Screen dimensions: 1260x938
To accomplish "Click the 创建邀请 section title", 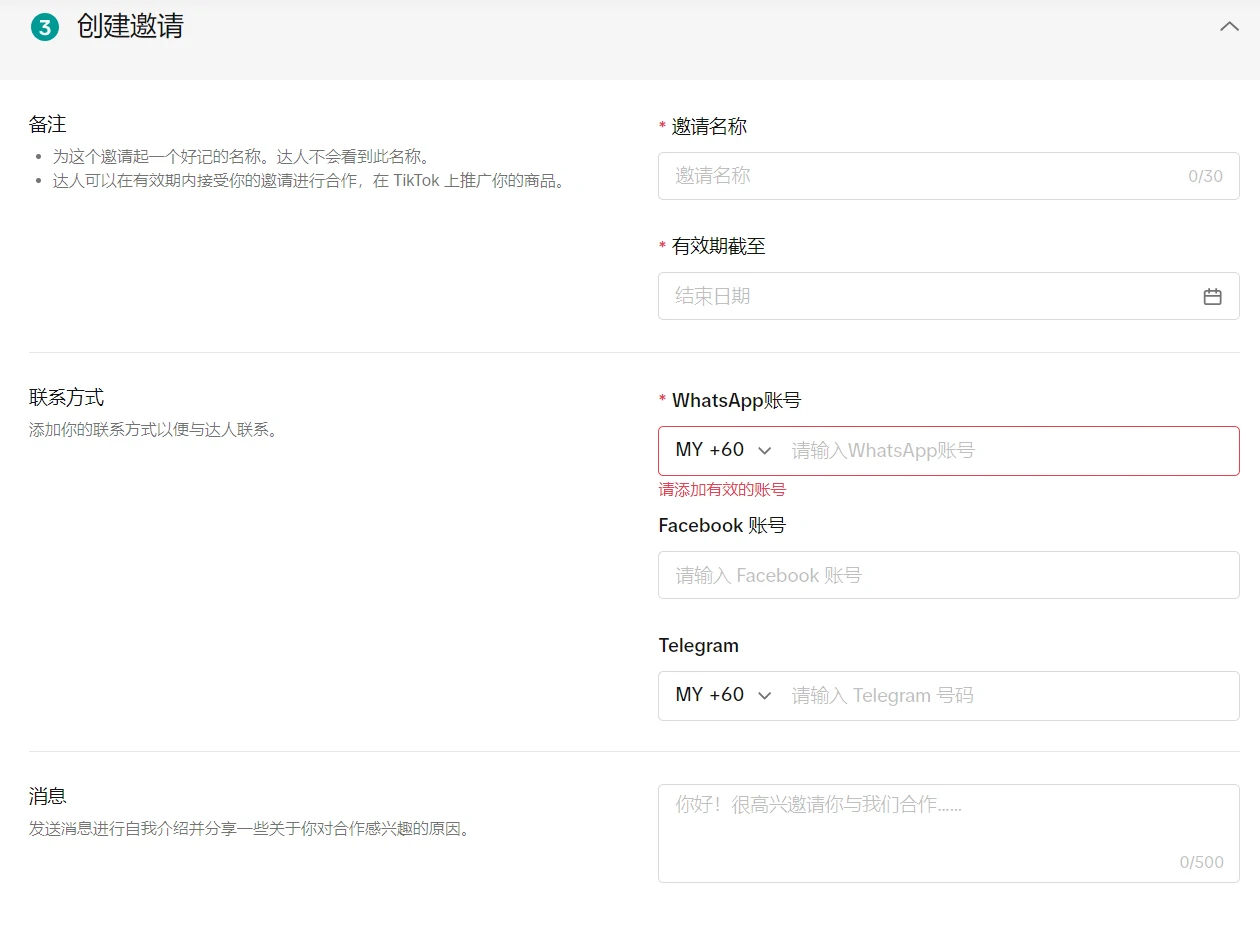I will point(130,27).
